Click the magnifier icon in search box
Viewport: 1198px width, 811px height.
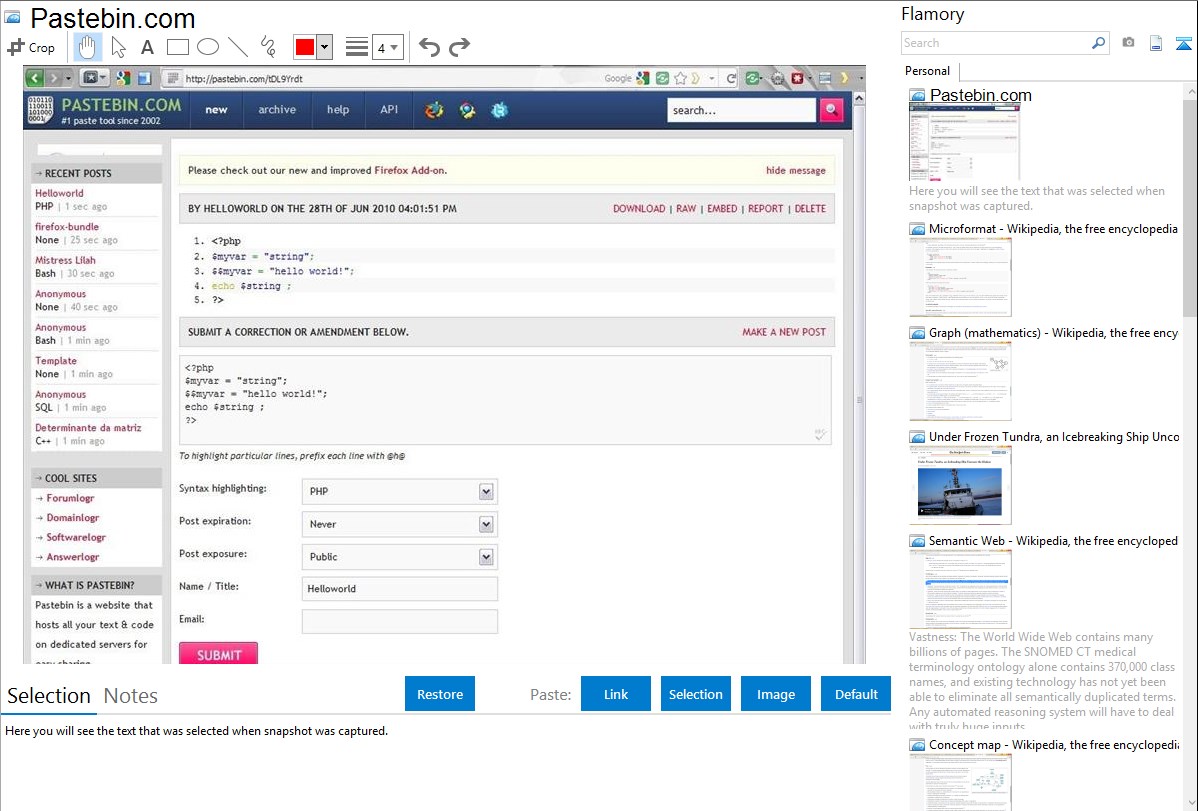pyautogui.click(x=1098, y=43)
